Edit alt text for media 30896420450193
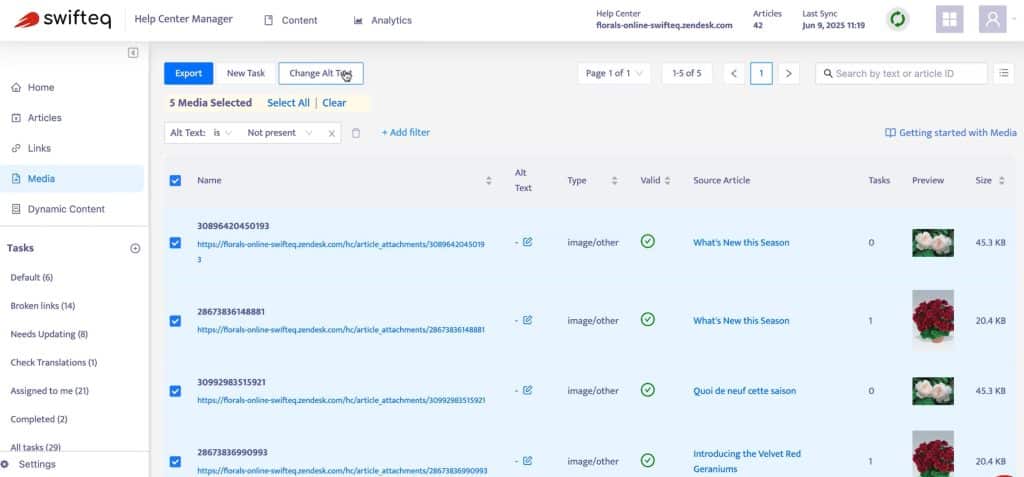Viewport: 1024px width, 477px height. point(528,242)
